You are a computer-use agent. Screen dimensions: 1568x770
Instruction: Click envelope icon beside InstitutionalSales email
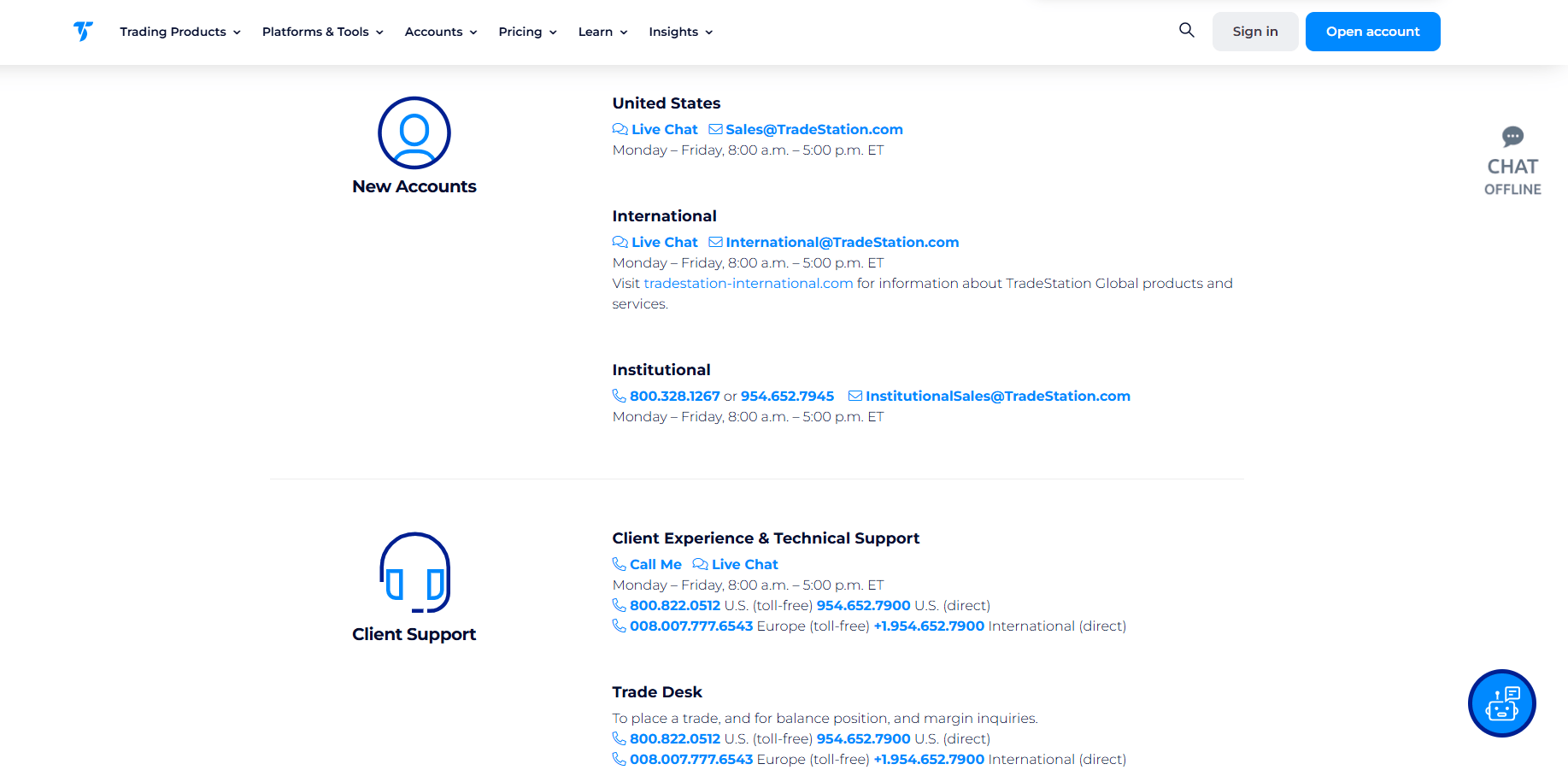coord(855,396)
